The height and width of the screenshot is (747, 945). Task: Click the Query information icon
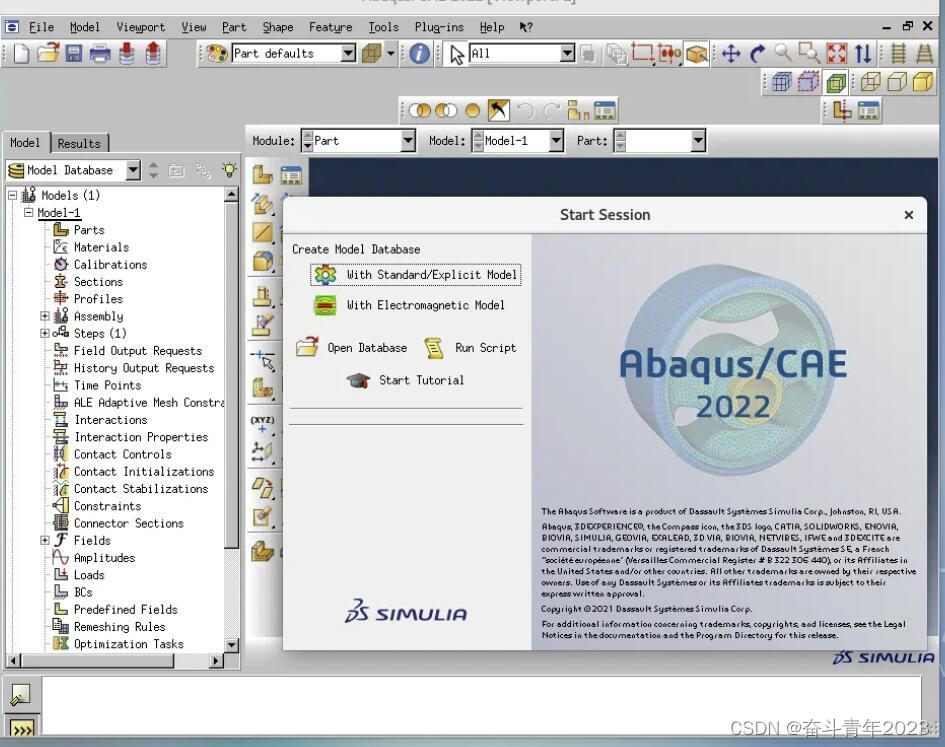point(420,54)
